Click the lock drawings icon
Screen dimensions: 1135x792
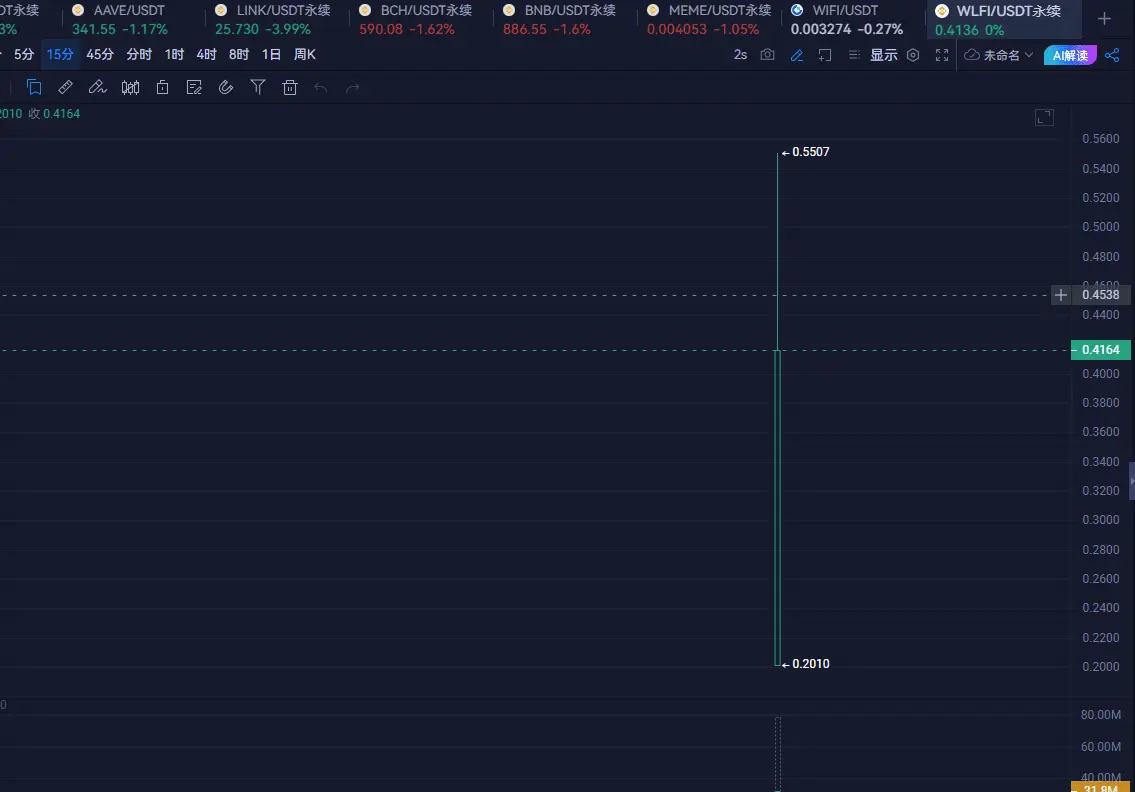162,88
